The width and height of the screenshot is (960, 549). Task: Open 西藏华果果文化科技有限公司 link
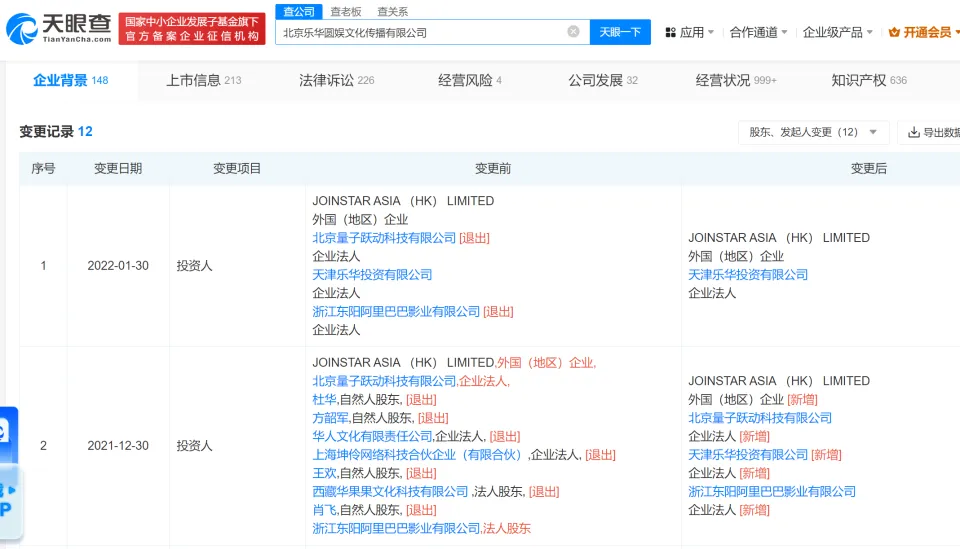click(390, 491)
